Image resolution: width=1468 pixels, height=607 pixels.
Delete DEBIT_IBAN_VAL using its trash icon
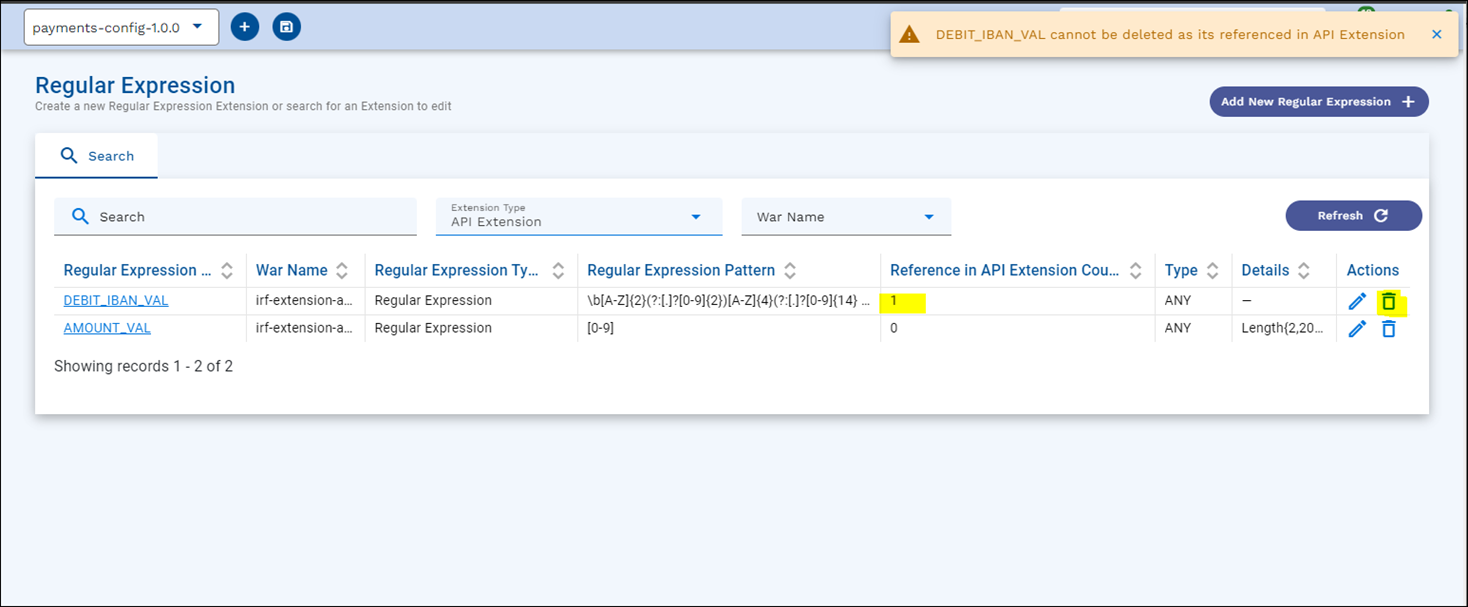[x=1388, y=301]
